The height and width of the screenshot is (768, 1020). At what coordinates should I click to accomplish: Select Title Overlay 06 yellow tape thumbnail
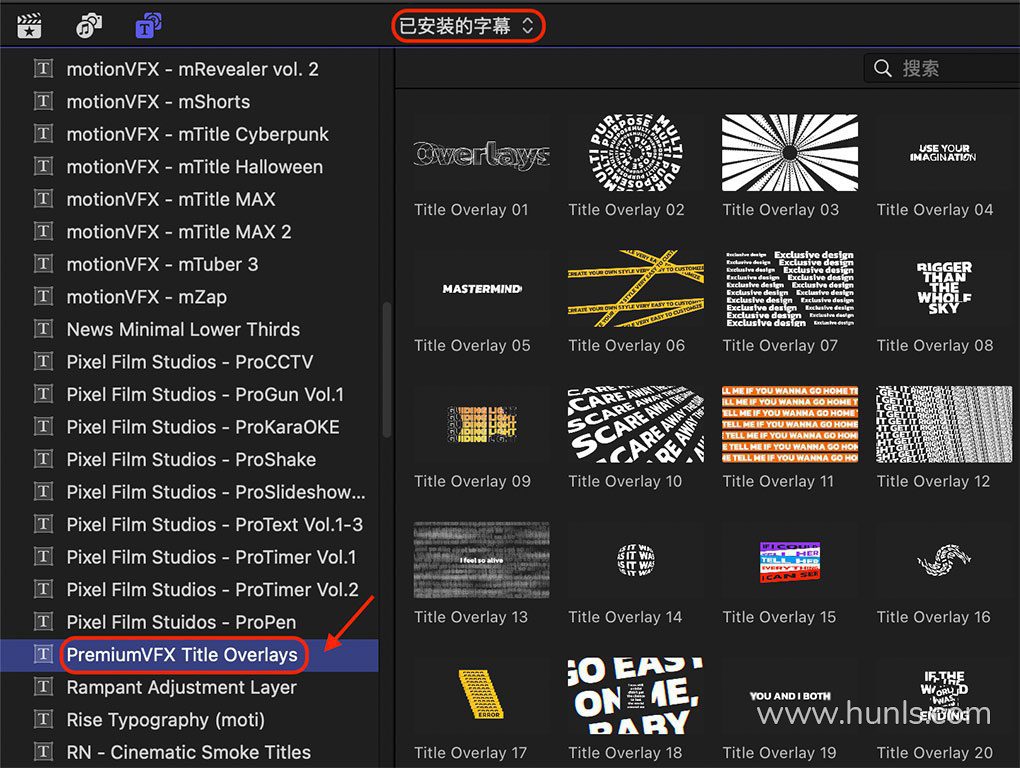[x=636, y=289]
